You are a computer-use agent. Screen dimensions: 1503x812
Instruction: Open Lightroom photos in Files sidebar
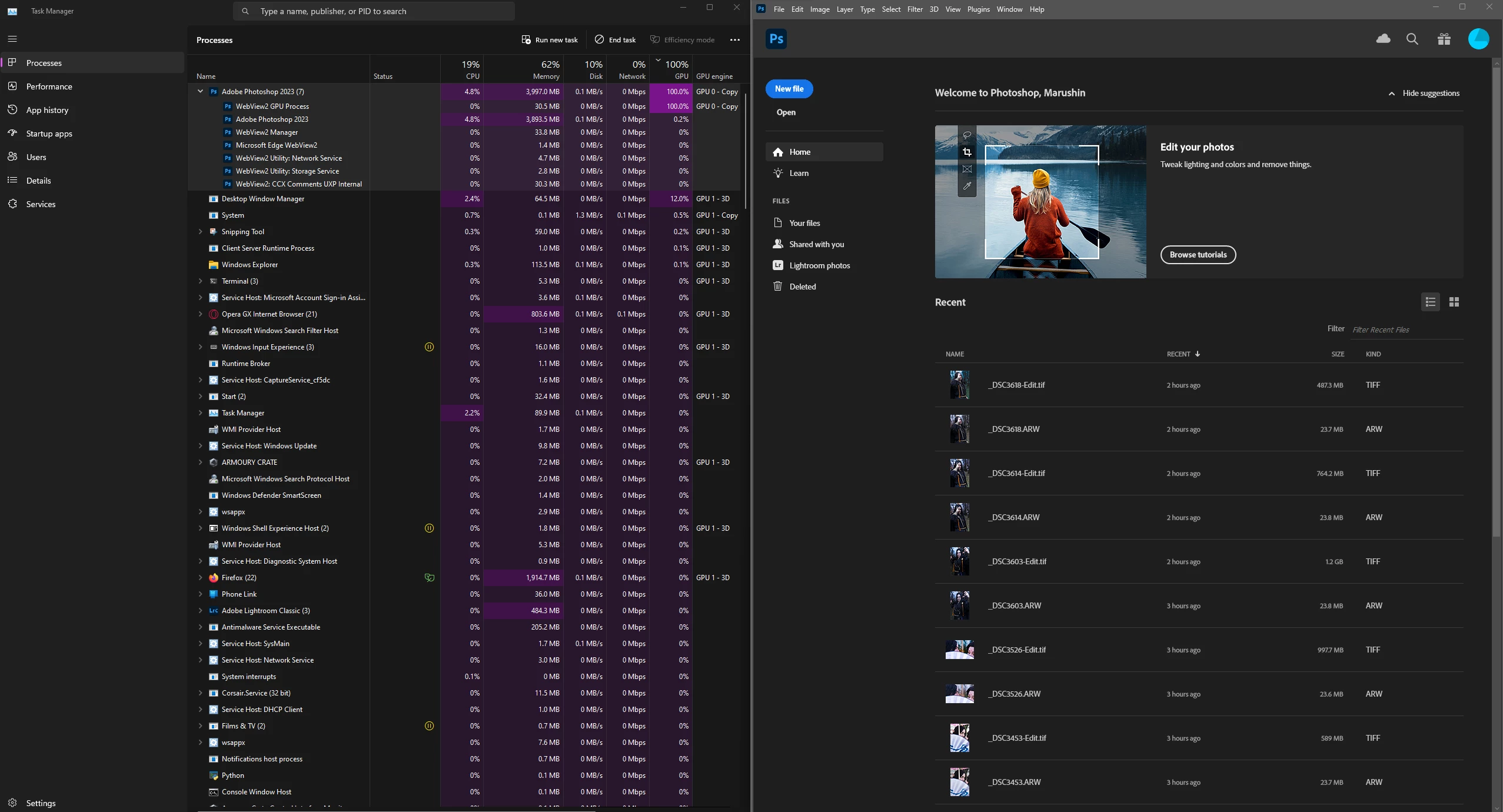tap(819, 265)
